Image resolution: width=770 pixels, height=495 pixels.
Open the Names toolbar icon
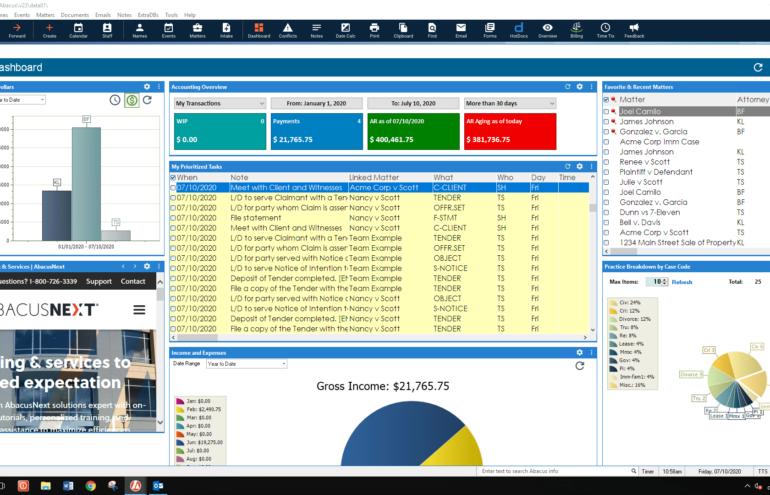(139, 30)
